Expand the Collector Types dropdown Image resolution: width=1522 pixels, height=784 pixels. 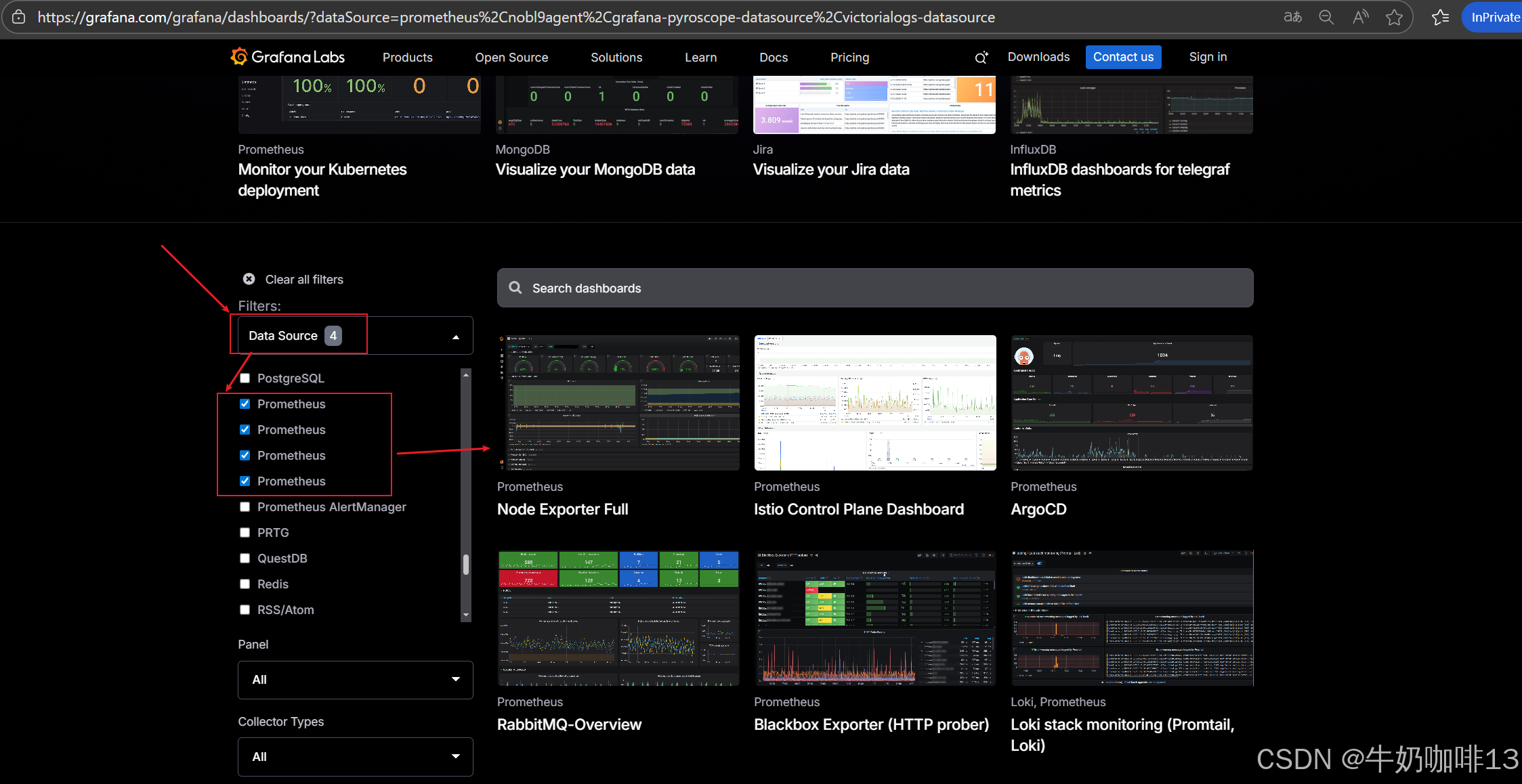(355, 757)
